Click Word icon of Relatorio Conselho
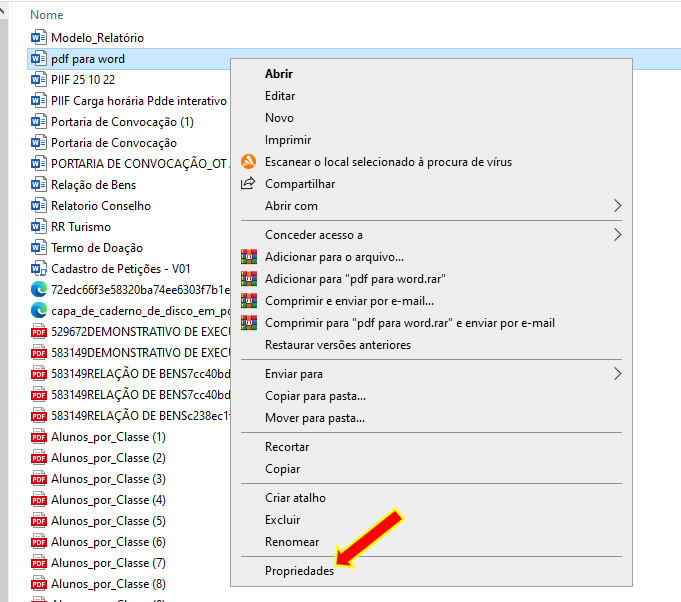681x602 pixels. point(39,205)
